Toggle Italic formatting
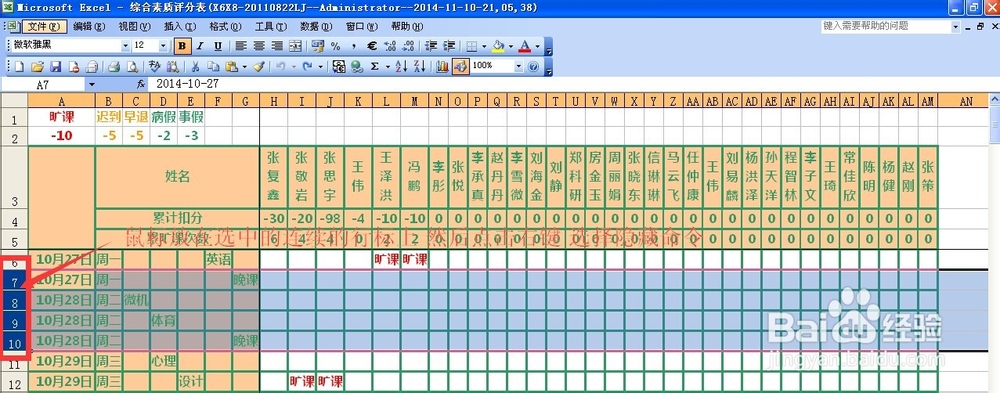This screenshot has width=1000, height=393. [200, 46]
